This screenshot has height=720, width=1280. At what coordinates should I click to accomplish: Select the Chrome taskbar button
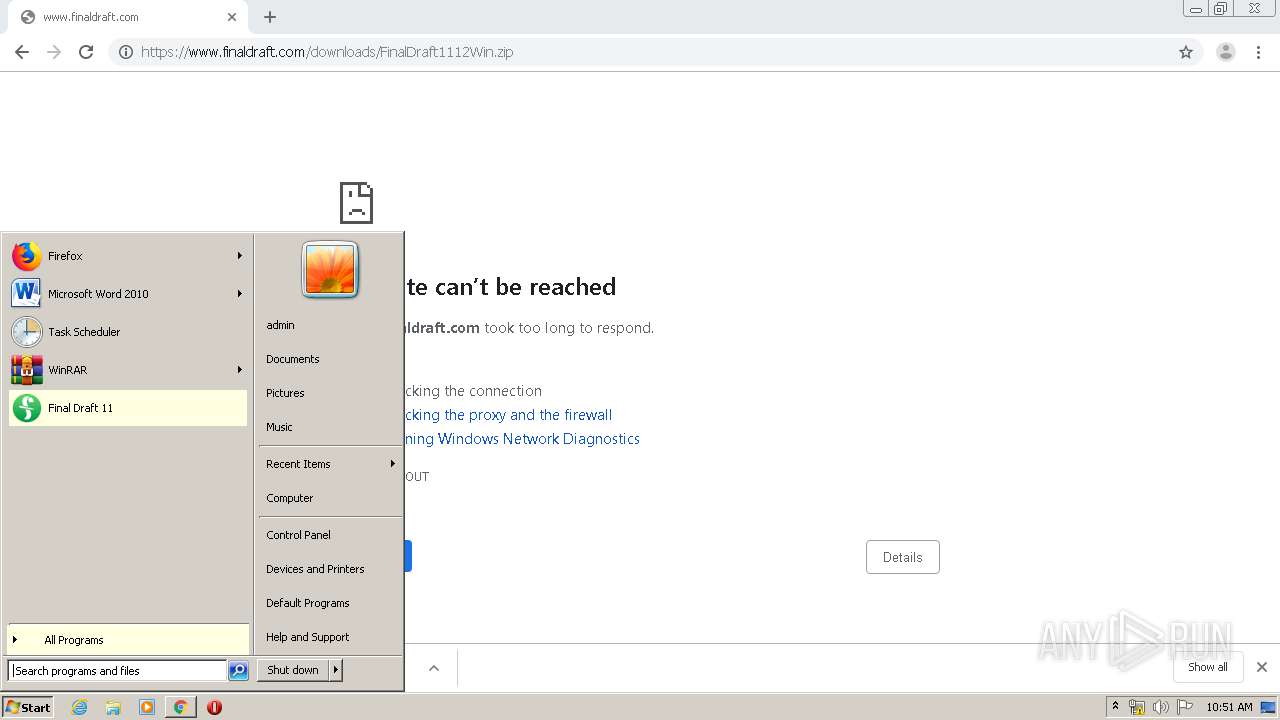pos(180,707)
